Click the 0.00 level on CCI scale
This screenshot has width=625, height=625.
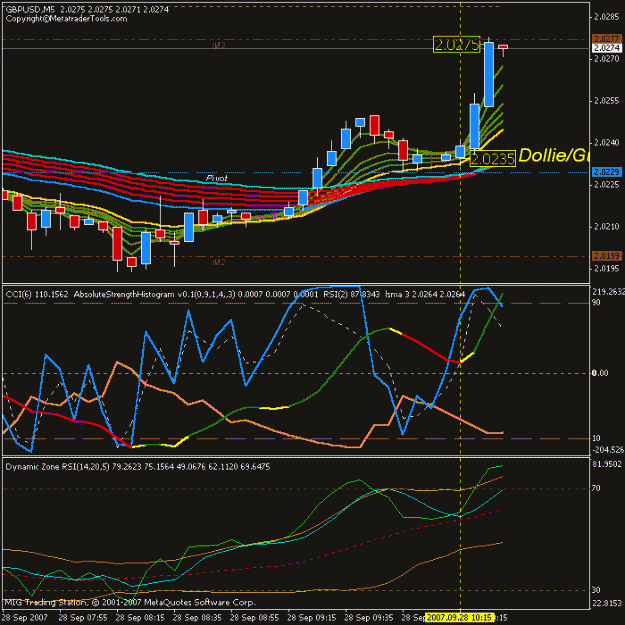(x=600, y=373)
